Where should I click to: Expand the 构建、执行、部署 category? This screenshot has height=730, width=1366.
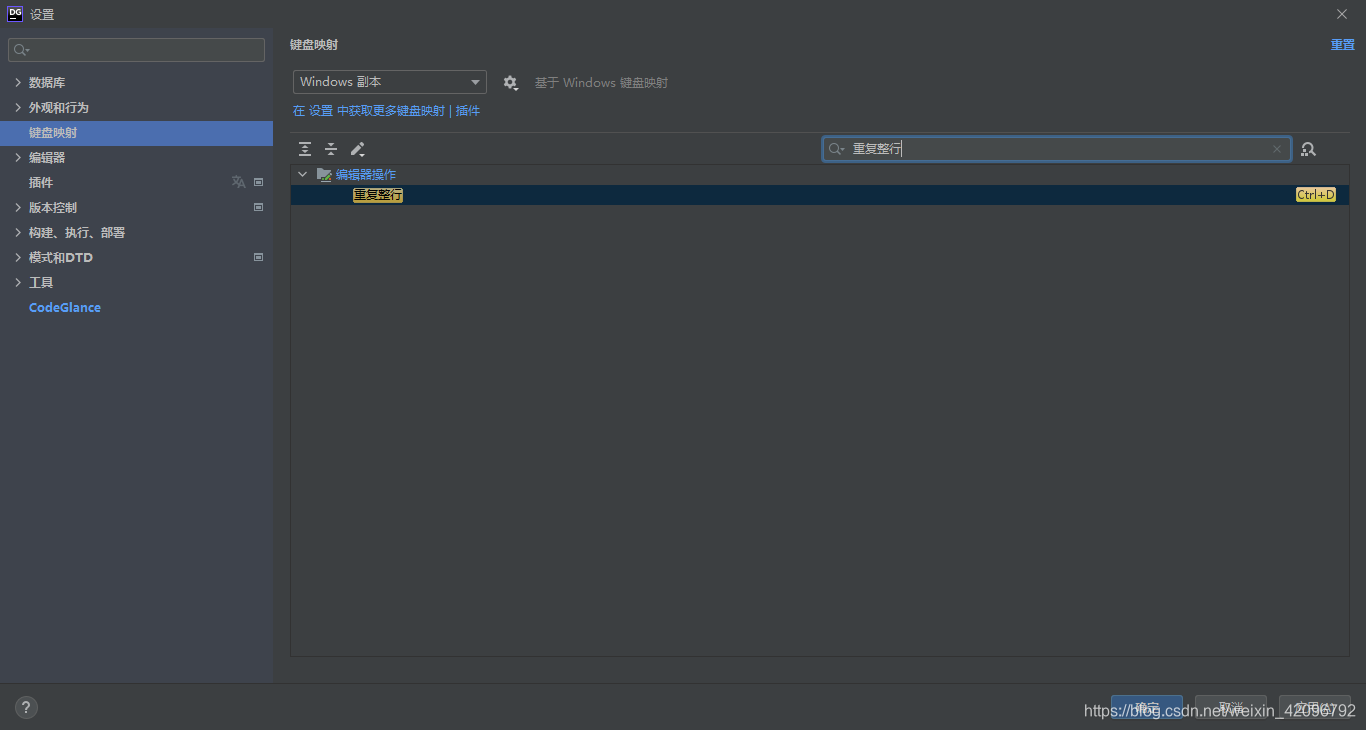(x=18, y=232)
